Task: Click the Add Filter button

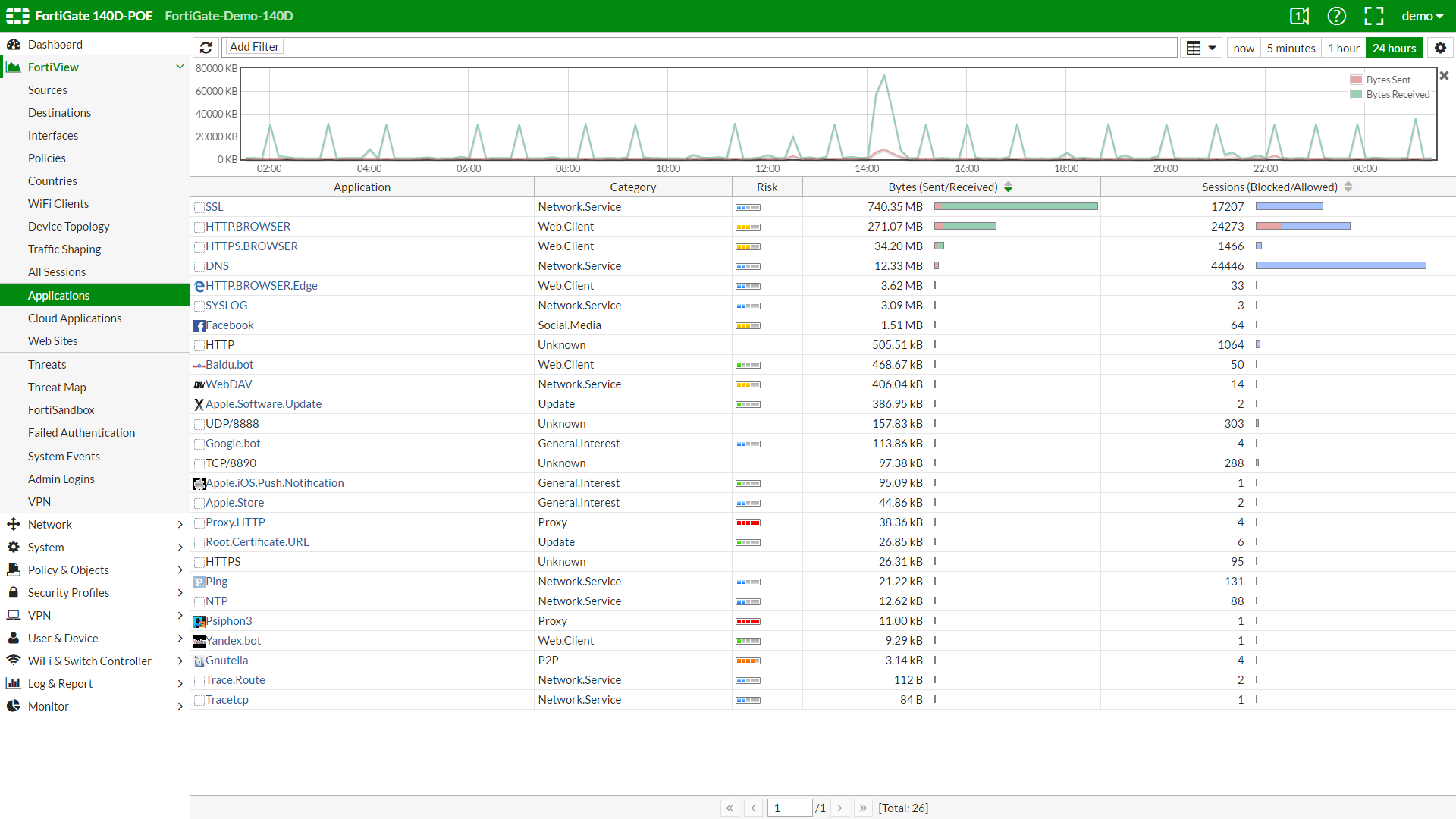Action: click(x=254, y=47)
